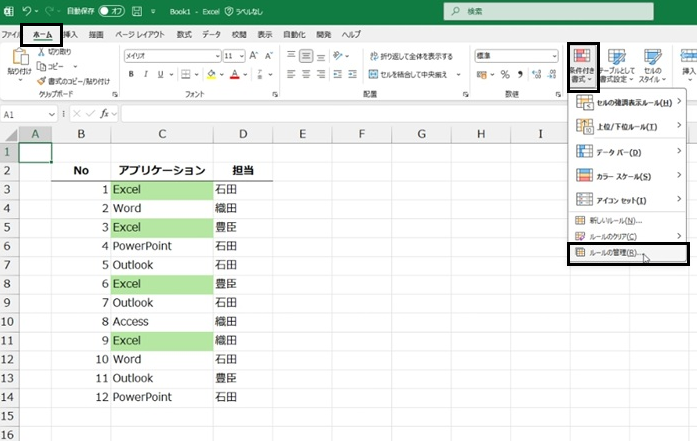Click the red font color button
697x441 pixels.
pos(233,74)
